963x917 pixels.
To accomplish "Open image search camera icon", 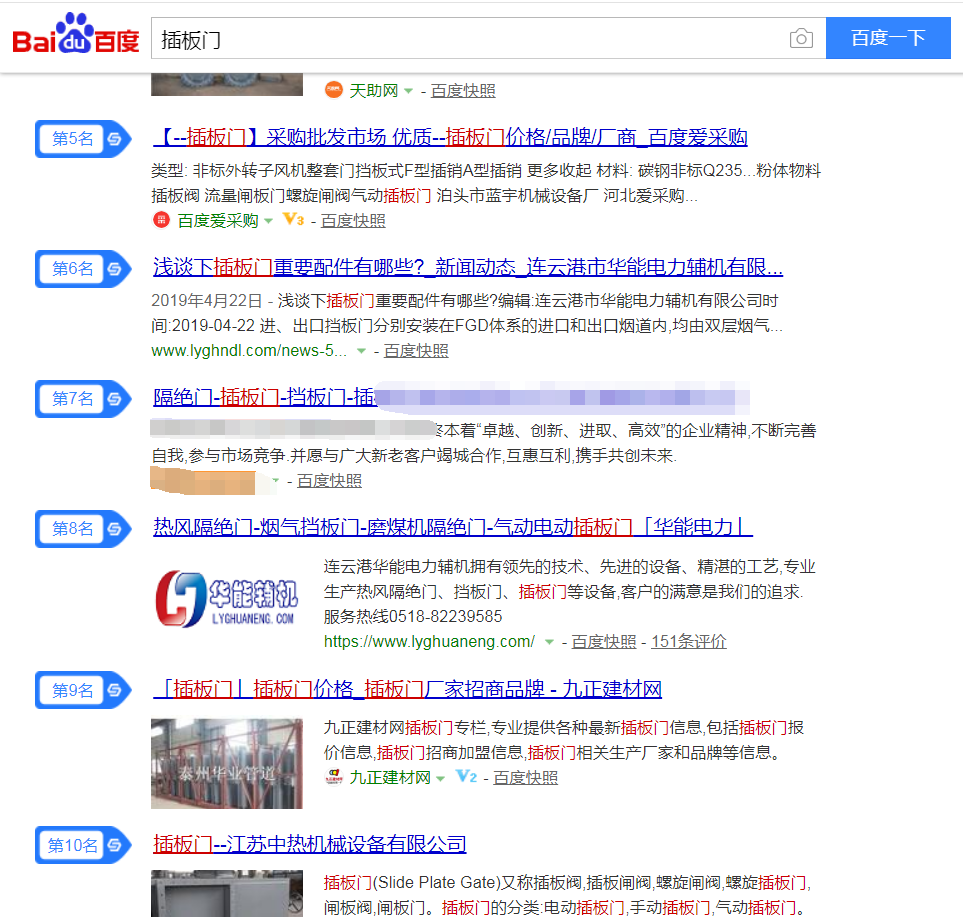I will coord(801,39).
